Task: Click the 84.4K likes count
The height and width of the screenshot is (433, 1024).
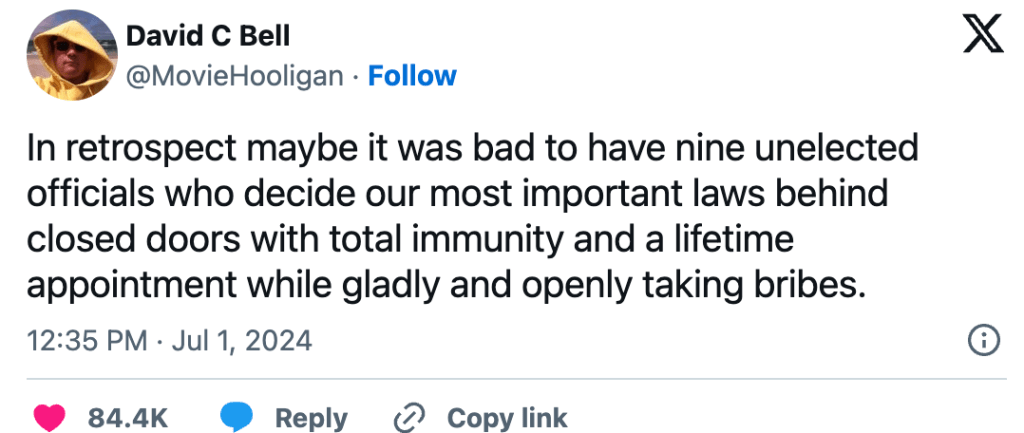Action: (x=127, y=417)
